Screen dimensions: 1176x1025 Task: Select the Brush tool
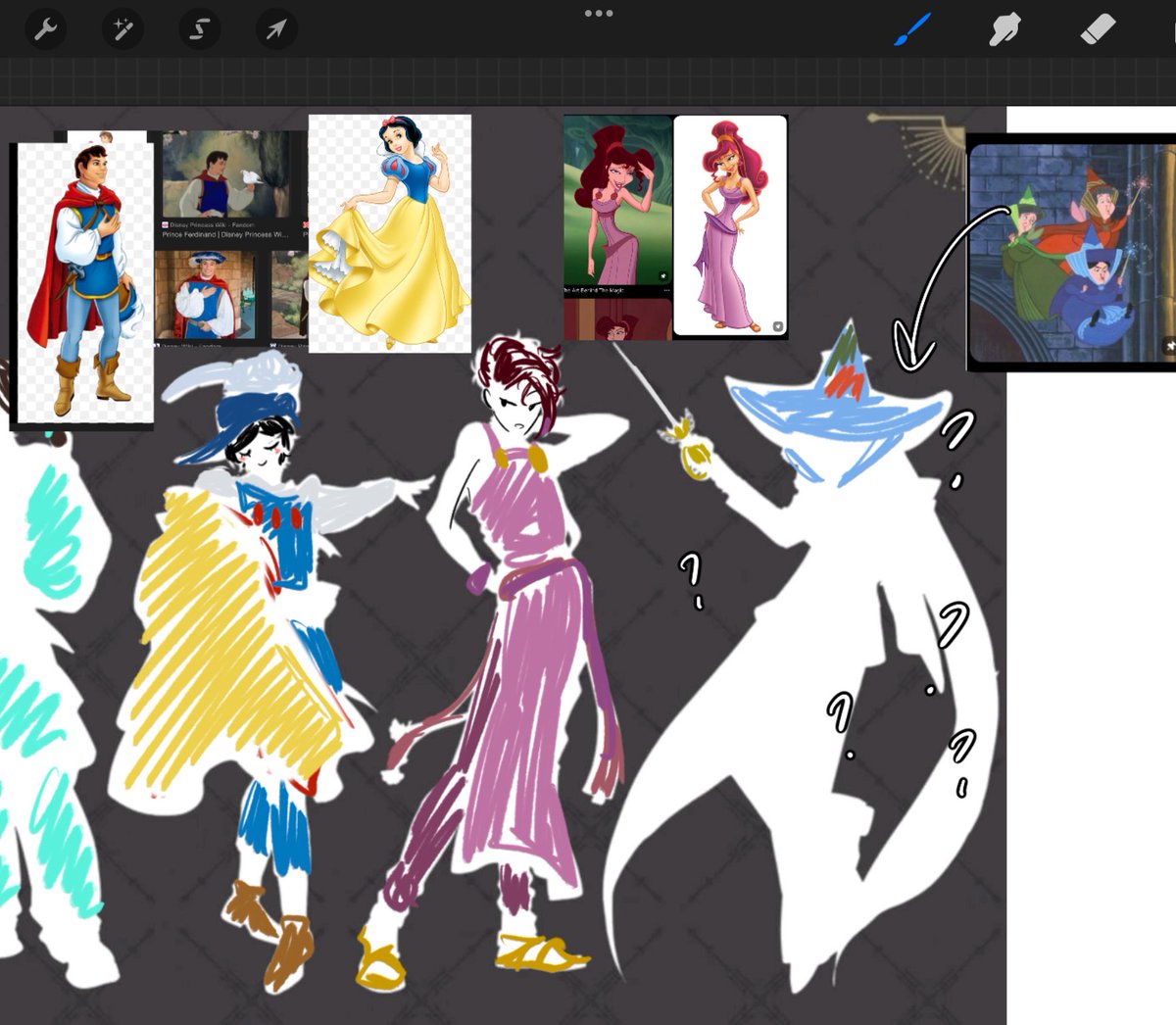912,29
